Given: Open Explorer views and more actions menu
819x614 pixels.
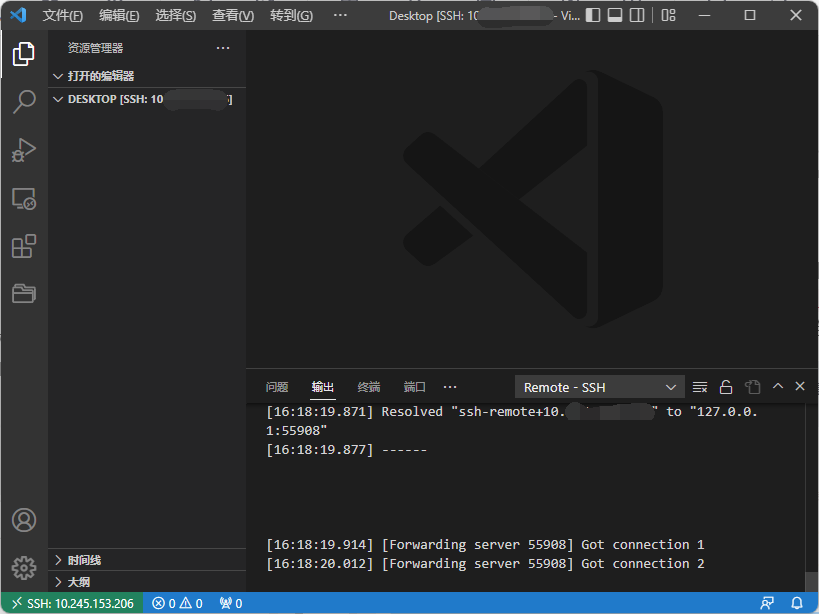Looking at the screenshot, I should coord(223,48).
